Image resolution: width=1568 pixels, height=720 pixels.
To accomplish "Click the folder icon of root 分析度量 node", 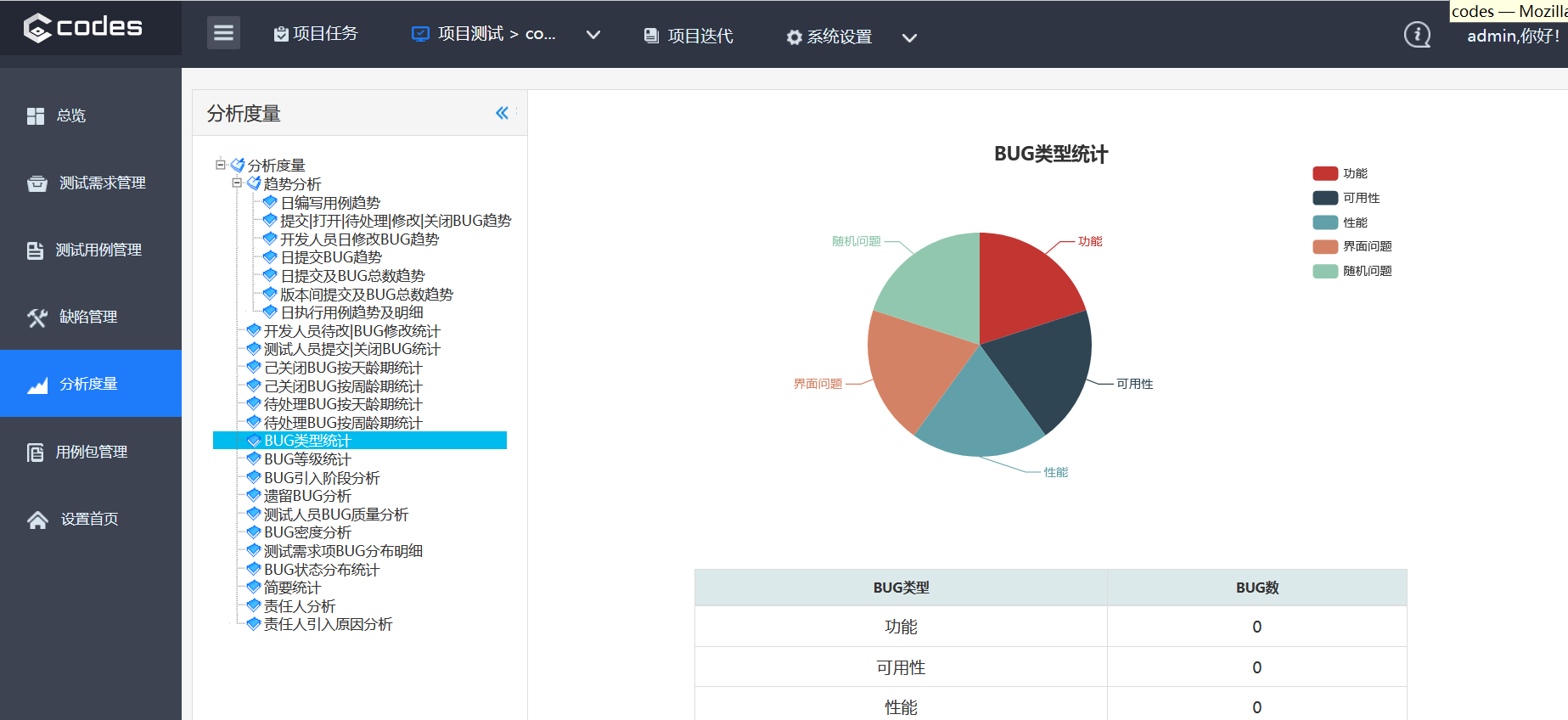I will [238, 165].
